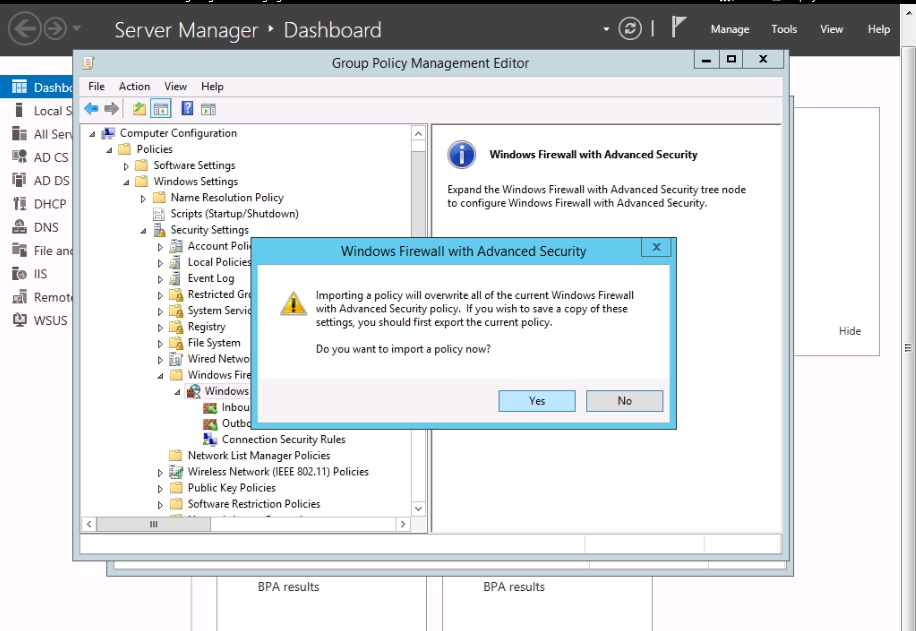
Task: Confirm policy import with Yes button
Action: (536, 401)
